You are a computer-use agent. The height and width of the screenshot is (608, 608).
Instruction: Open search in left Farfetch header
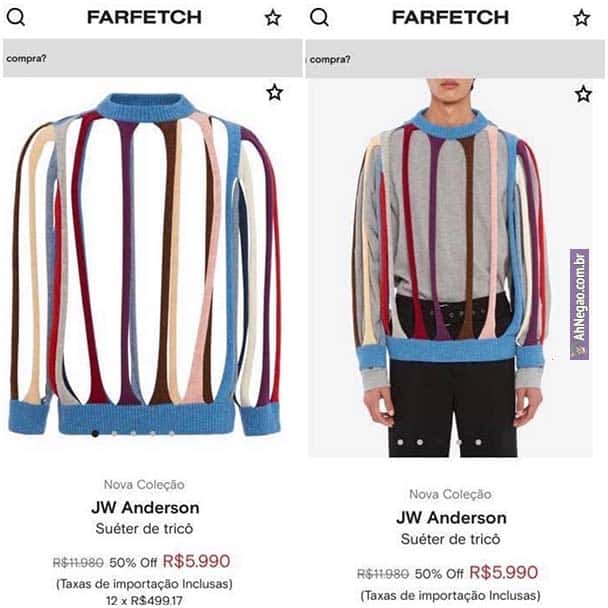point(16,17)
